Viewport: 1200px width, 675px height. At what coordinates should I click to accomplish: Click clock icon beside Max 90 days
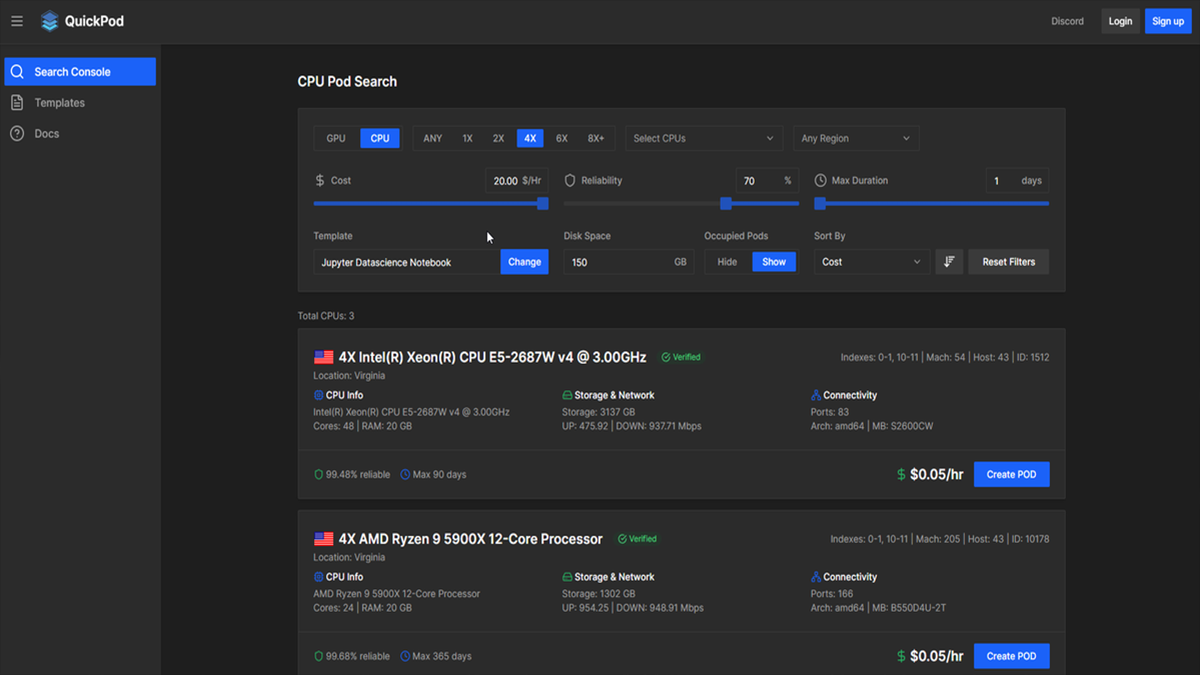(x=405, y=475)
